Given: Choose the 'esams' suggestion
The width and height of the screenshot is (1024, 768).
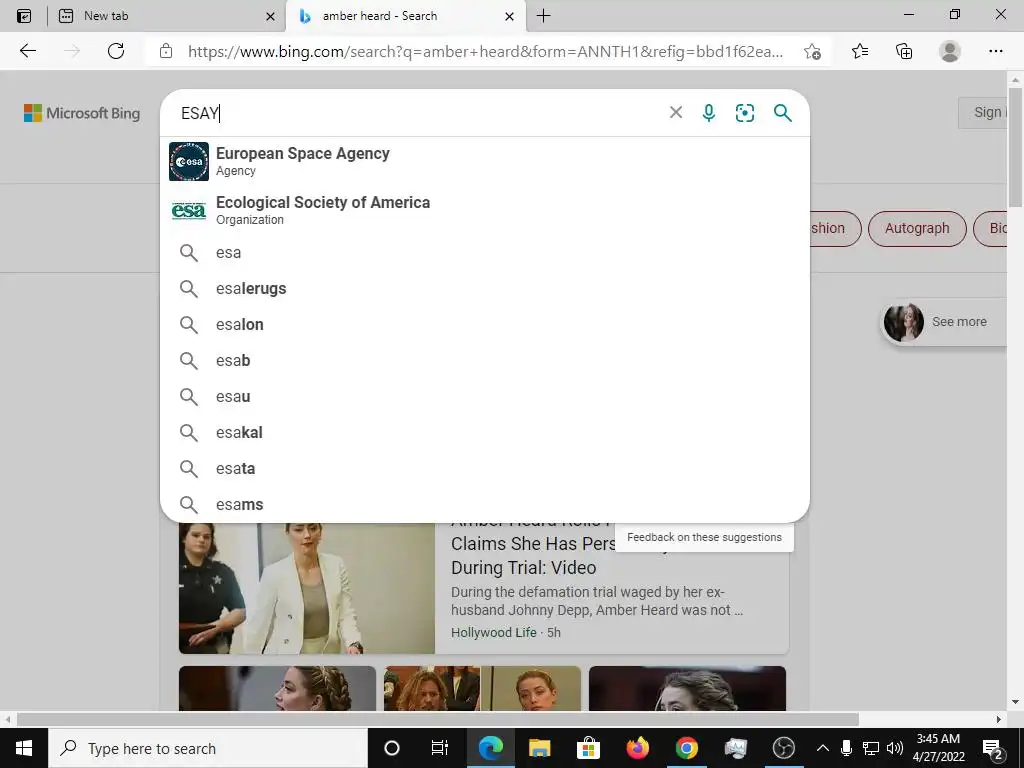Looking at the screenshot, I should [485, 504].
